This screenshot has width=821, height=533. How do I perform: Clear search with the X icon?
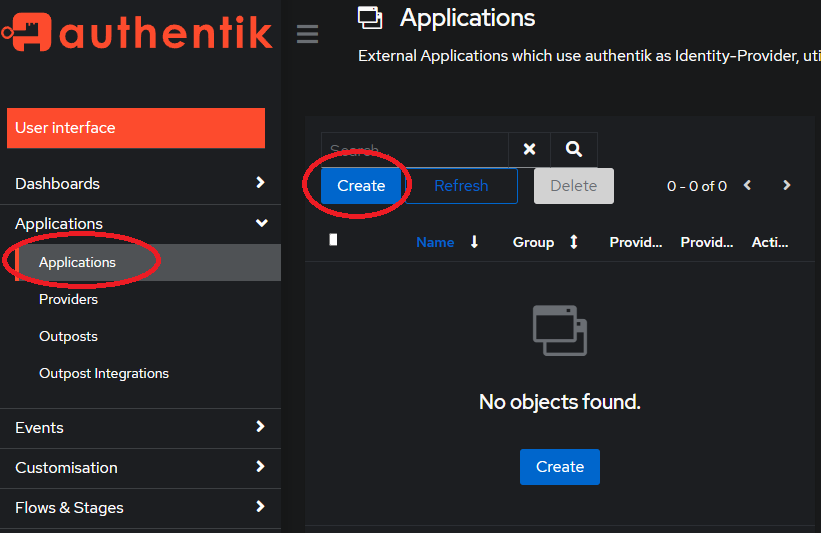[529, 149]
